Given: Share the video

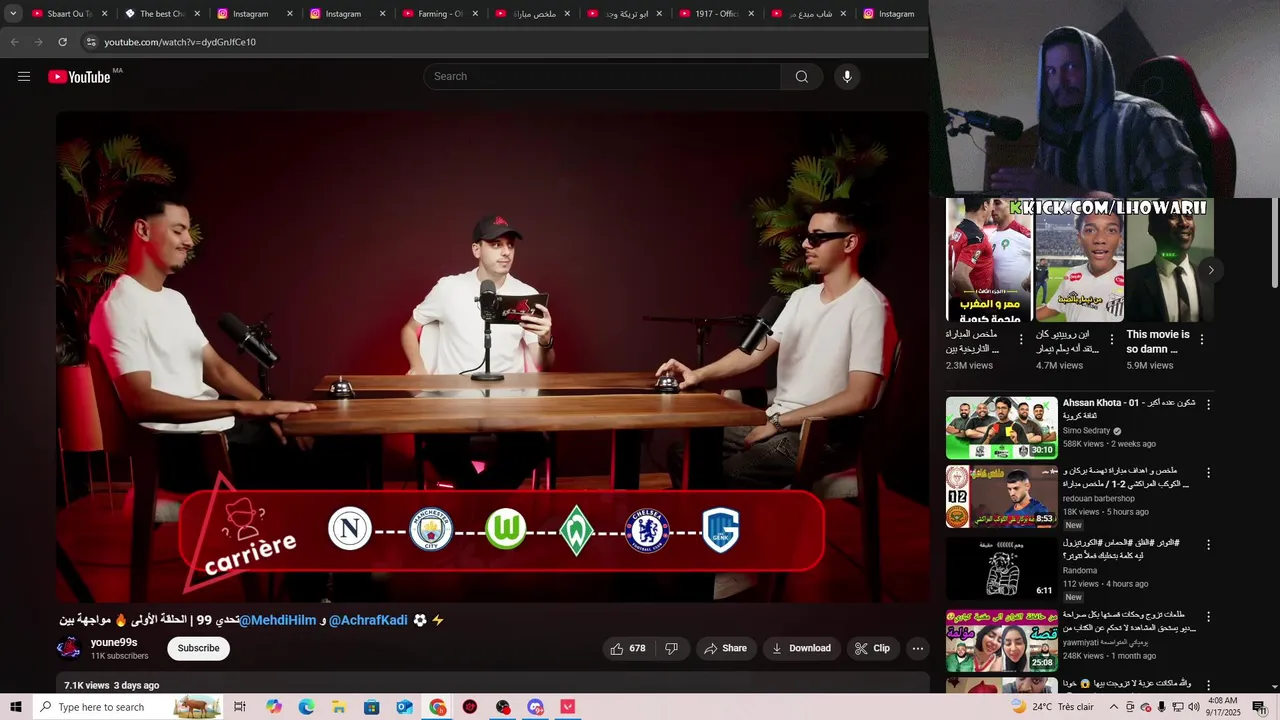Looking at the screenshot, I should click(x=726, y=648).
